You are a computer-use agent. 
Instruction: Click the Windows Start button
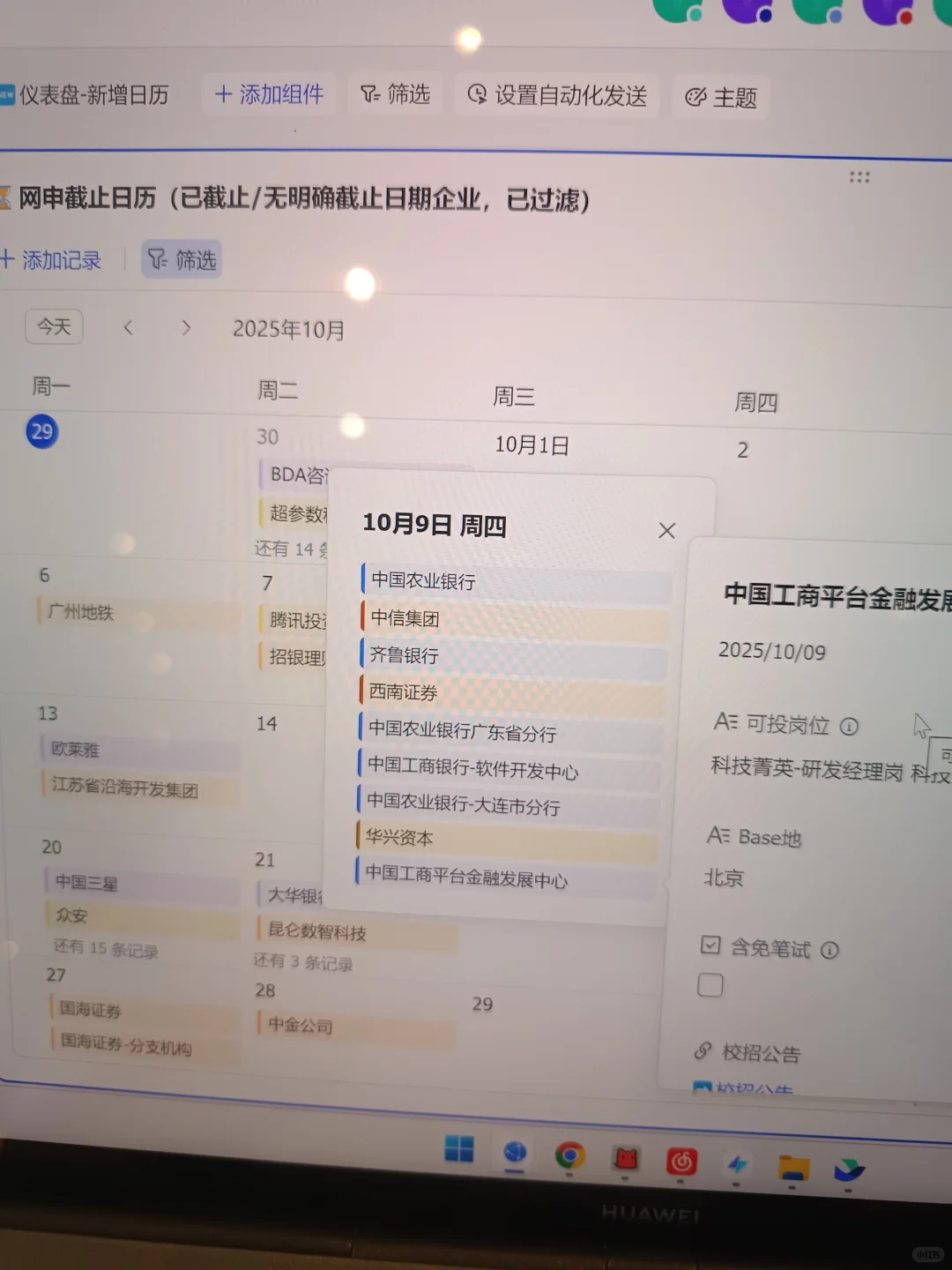[459, 1150]
